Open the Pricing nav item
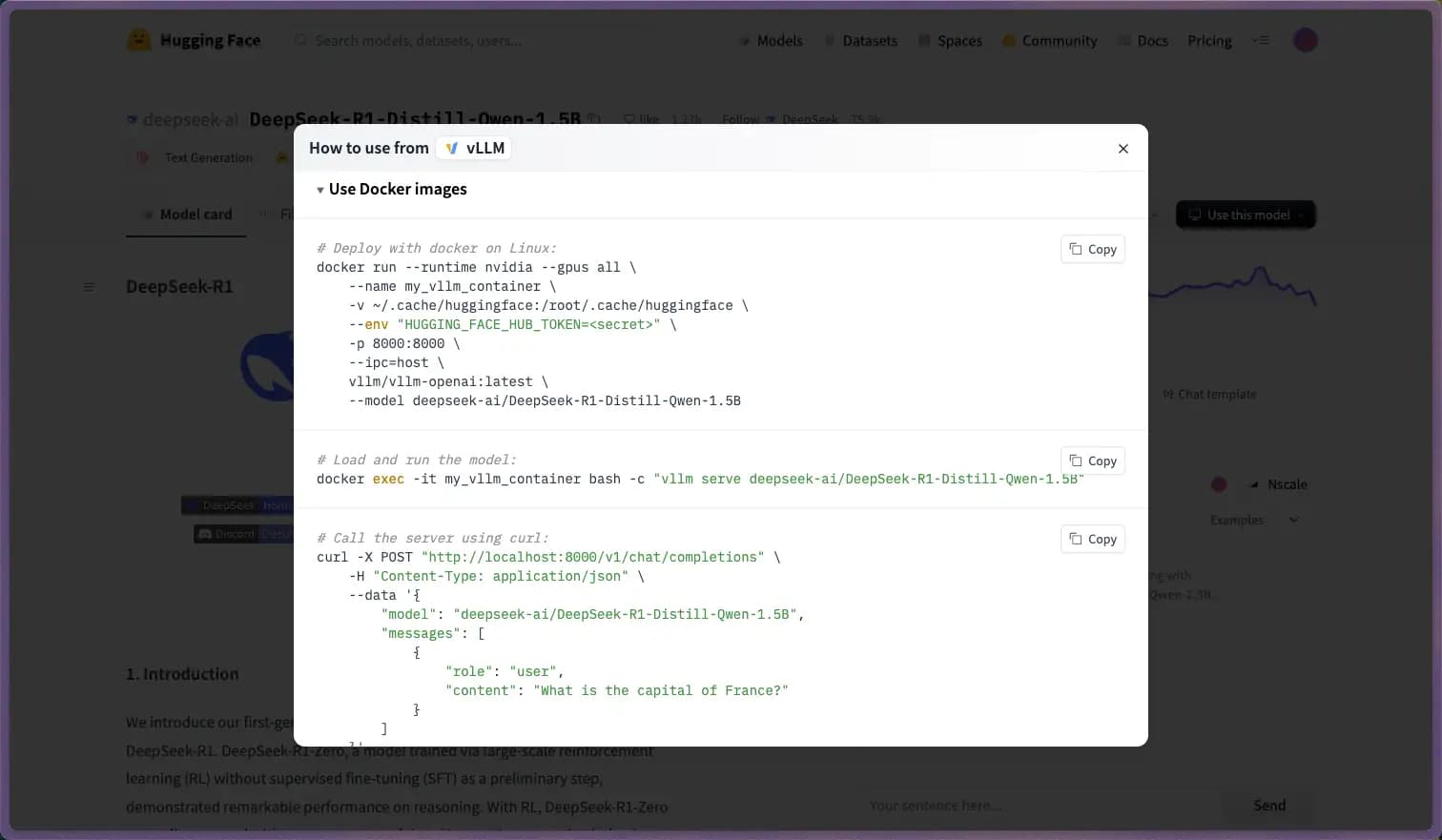 pyautogui.click(x=1209, y=41)
